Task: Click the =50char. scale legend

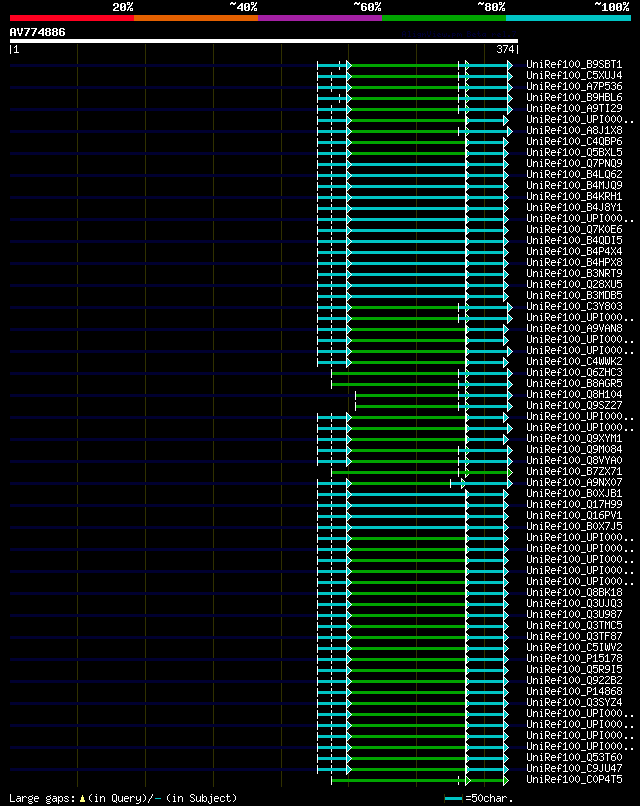Action: tap(479, 798)
